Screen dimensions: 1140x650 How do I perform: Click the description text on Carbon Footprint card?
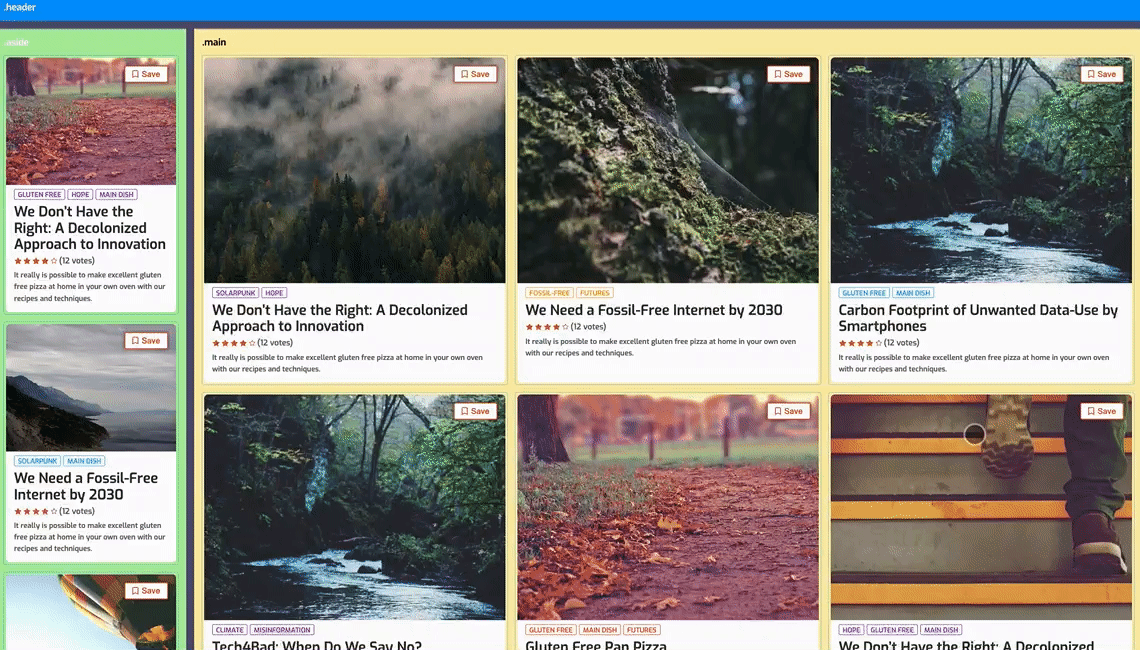(x=974, y=364)
